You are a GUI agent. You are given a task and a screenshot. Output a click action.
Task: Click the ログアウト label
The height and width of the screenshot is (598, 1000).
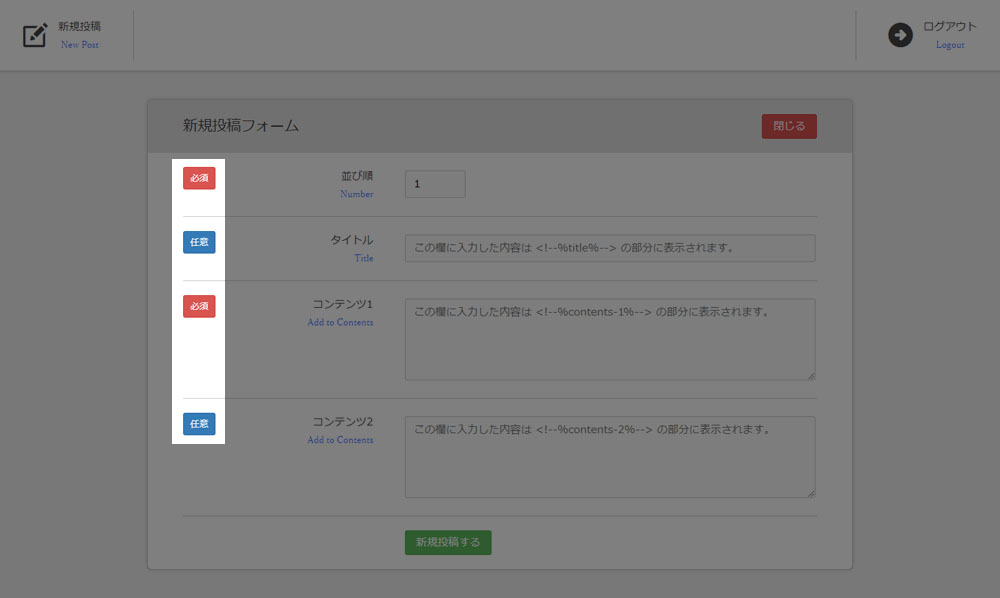tap(950, 26)
